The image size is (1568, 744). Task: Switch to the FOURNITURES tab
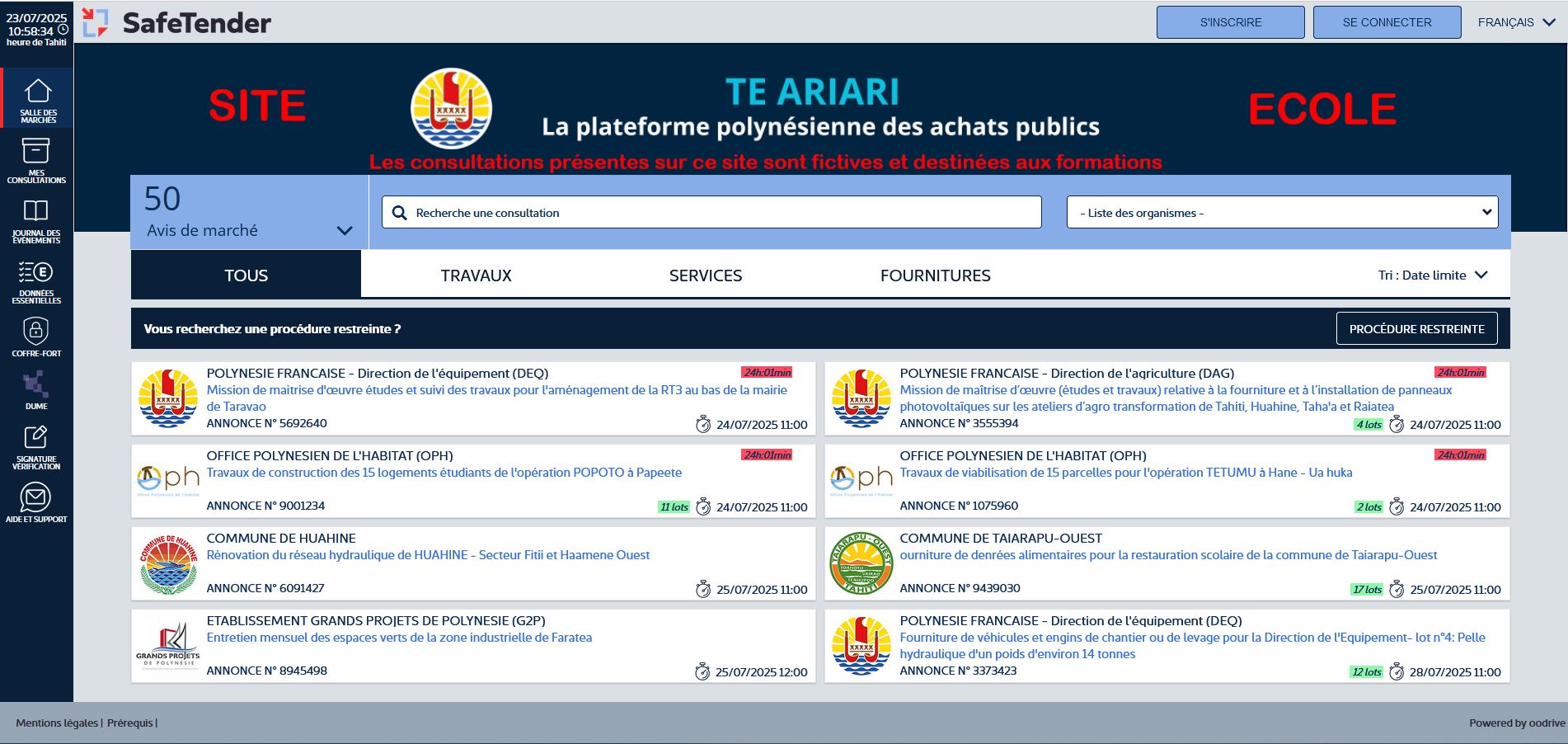click(936, 275)
